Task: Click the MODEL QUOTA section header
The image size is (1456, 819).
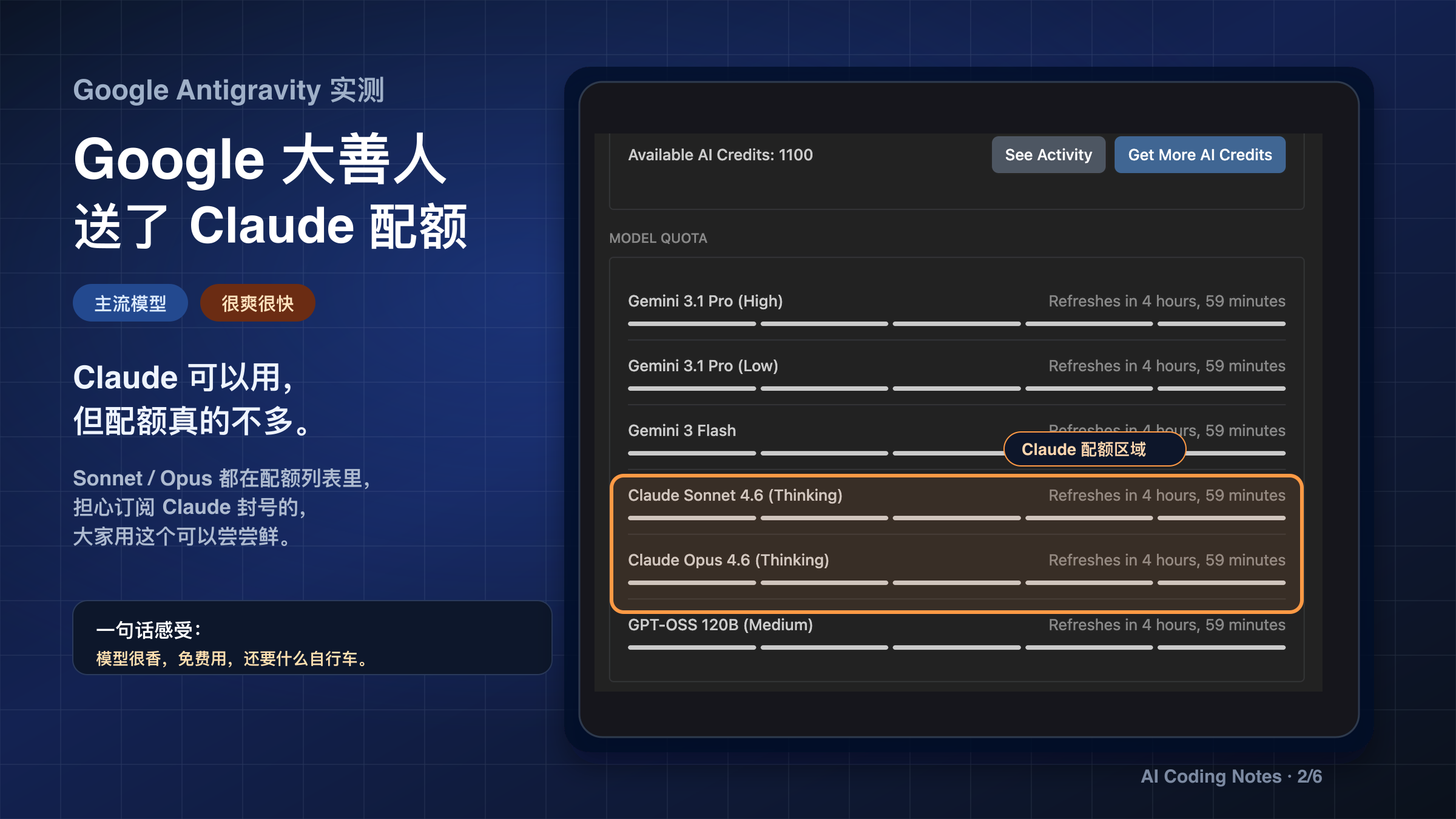Action: [x=658, y=238]
